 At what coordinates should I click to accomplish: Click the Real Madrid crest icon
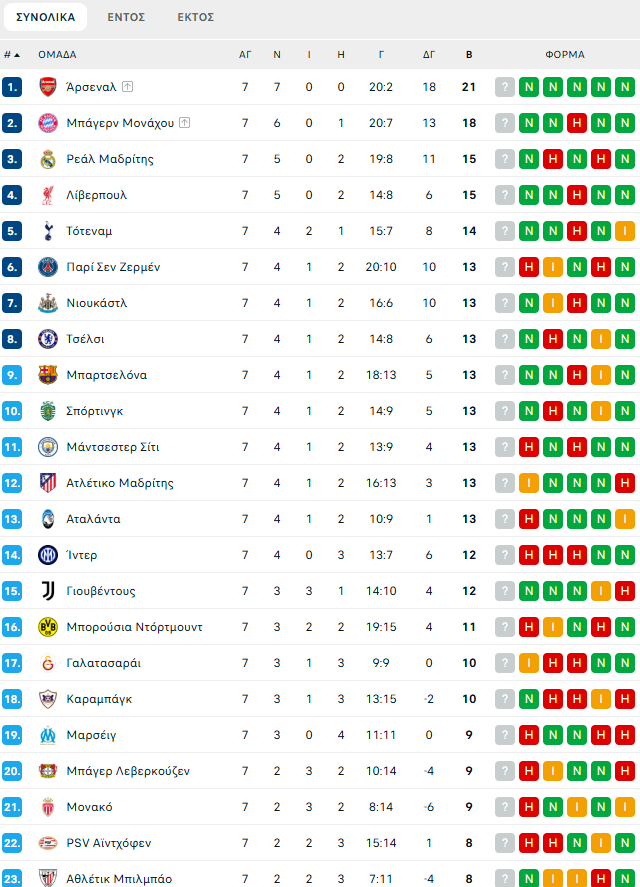(48, 159)
